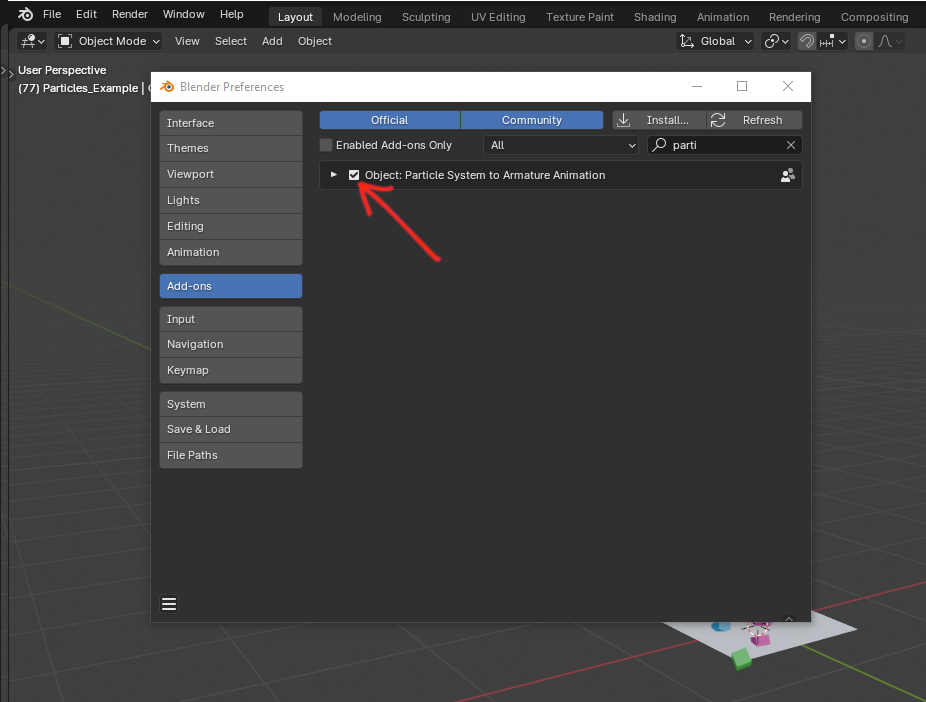926x702 pixels.
Task: Open the editor type selector icon
Action: coord(32,41)
